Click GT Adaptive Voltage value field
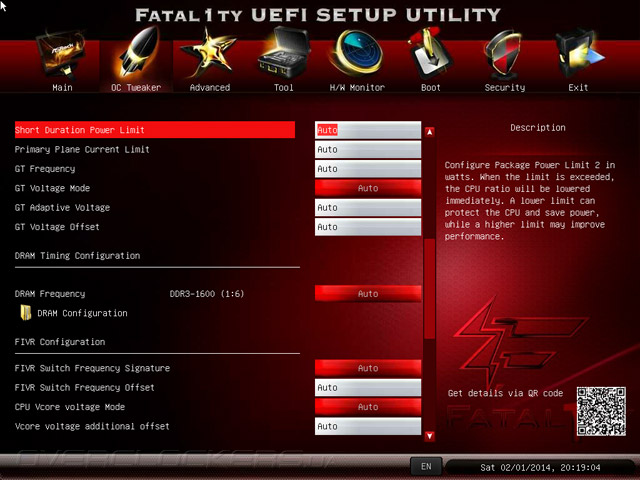The height and width of the screenshot is (480, 640). pyautogui.click(x=368, y=207)
